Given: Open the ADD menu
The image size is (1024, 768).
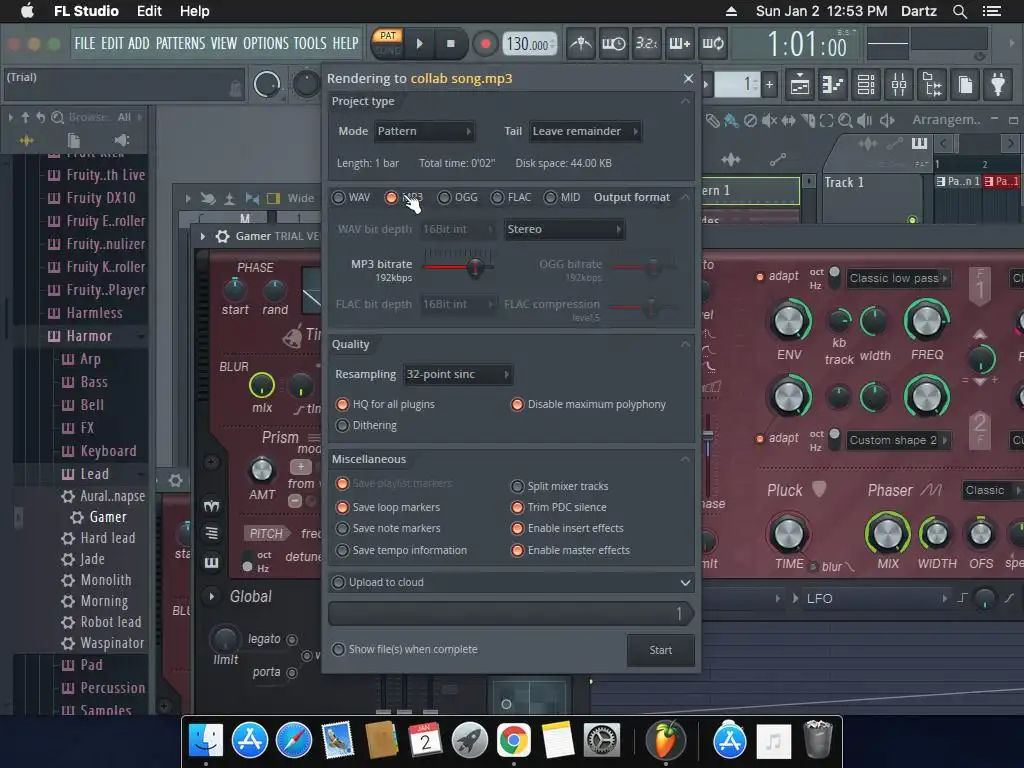Looking at the screenshot, I should tap(138, 43).
